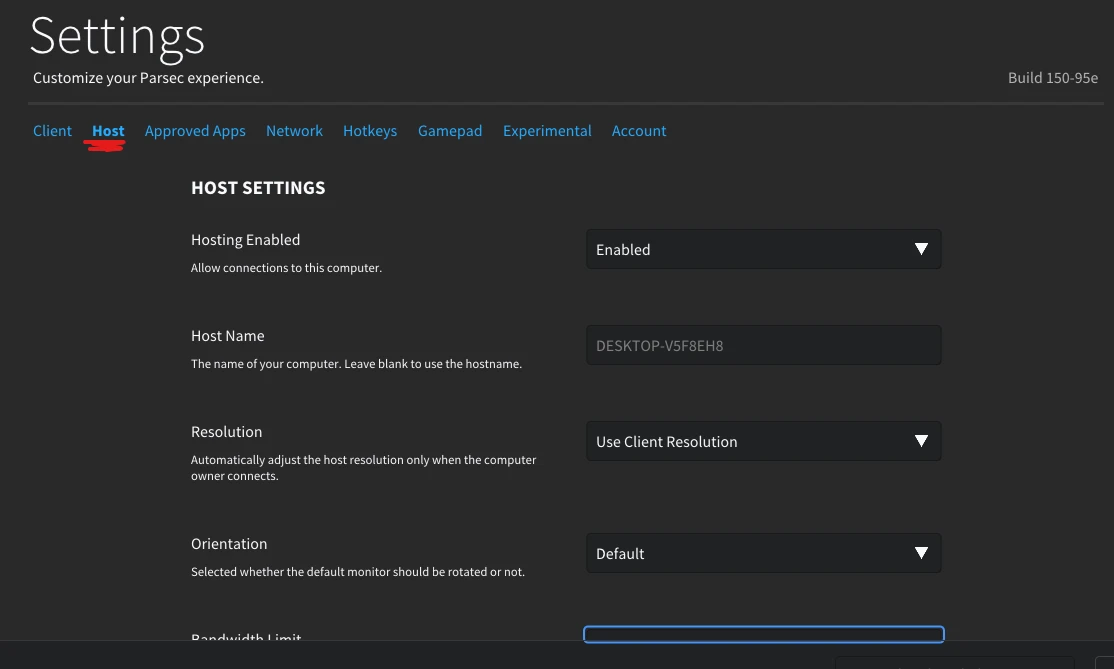This screenshot has height=669, width=1114.
Task: Click the arrow icon beside Use Client Resolution
Action: (922, 441)
